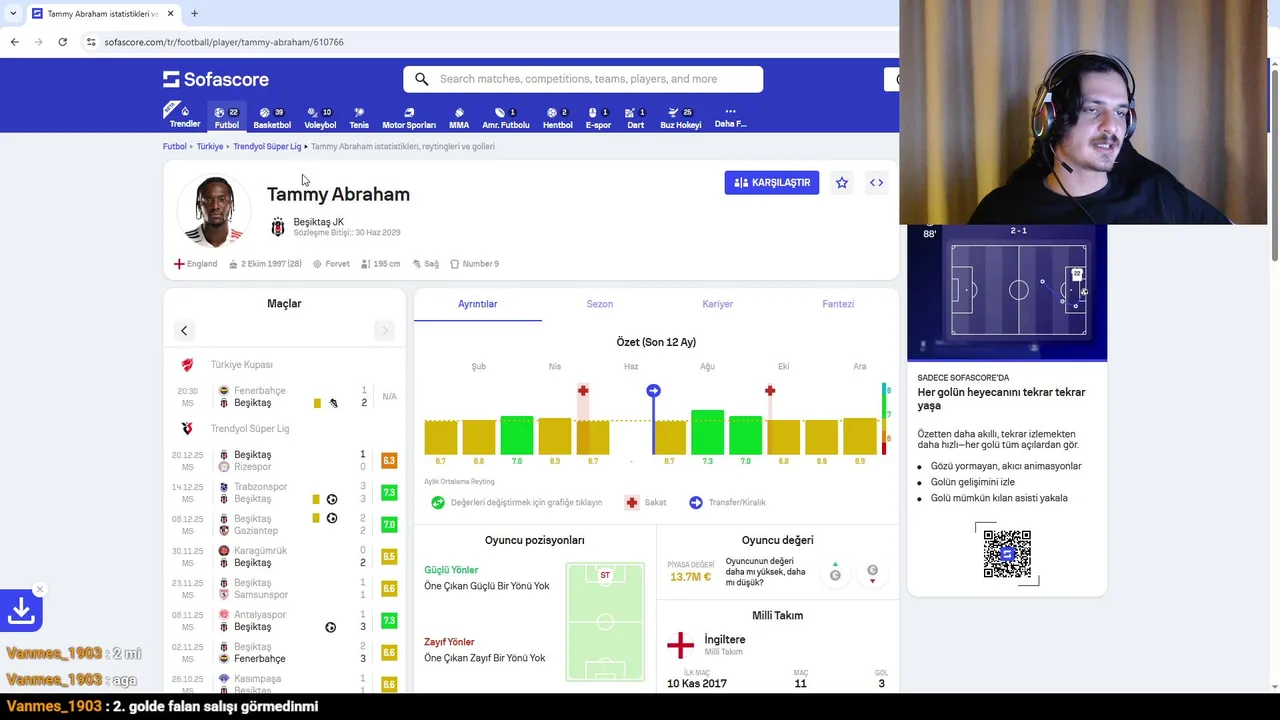Click the yellow card icon in Fenerbahçe cup match
1280x720 pixels.
pos(317,403)
